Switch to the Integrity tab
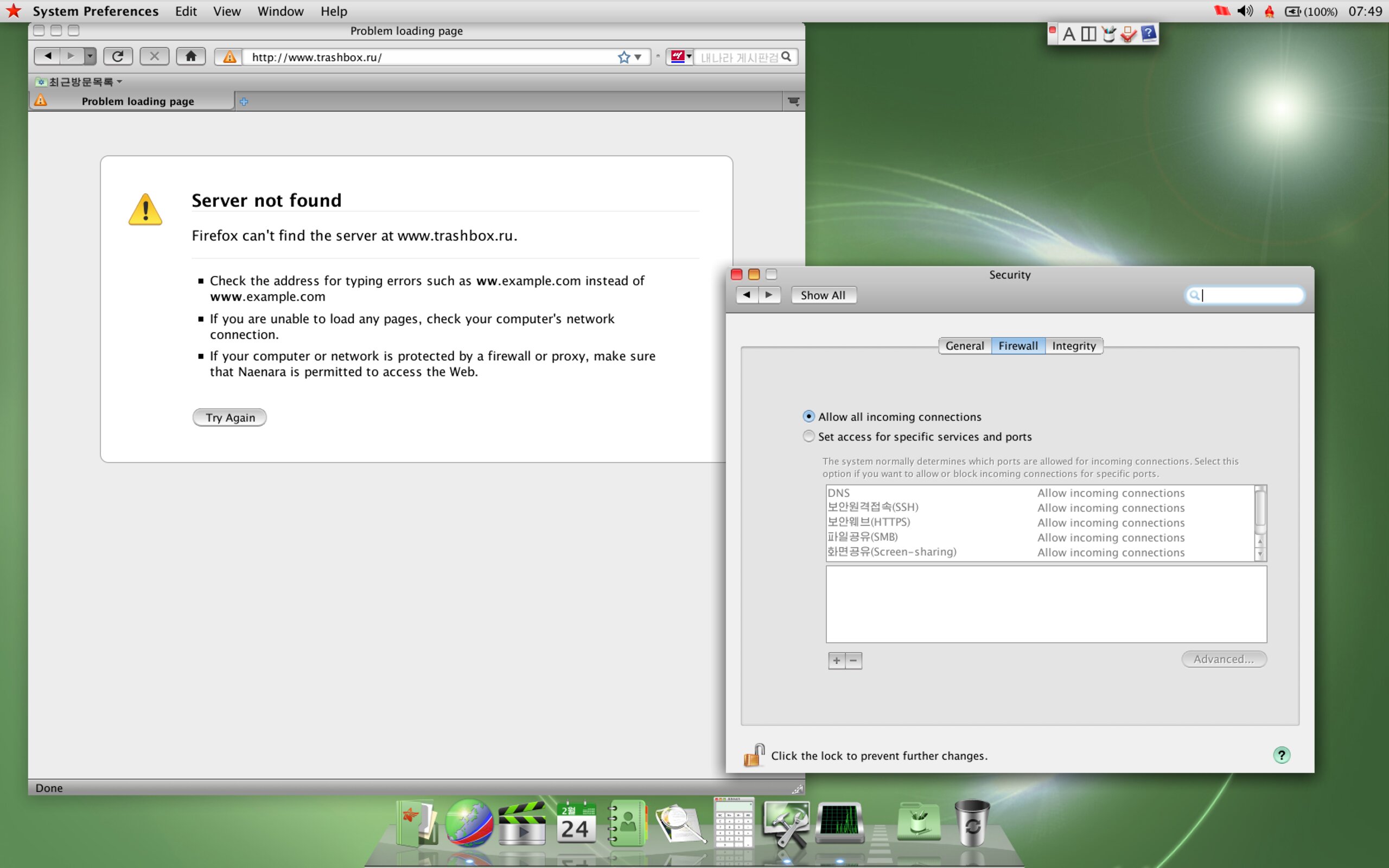The width and height of the screenshot is (1389, 868). [x=1073, y=346]
